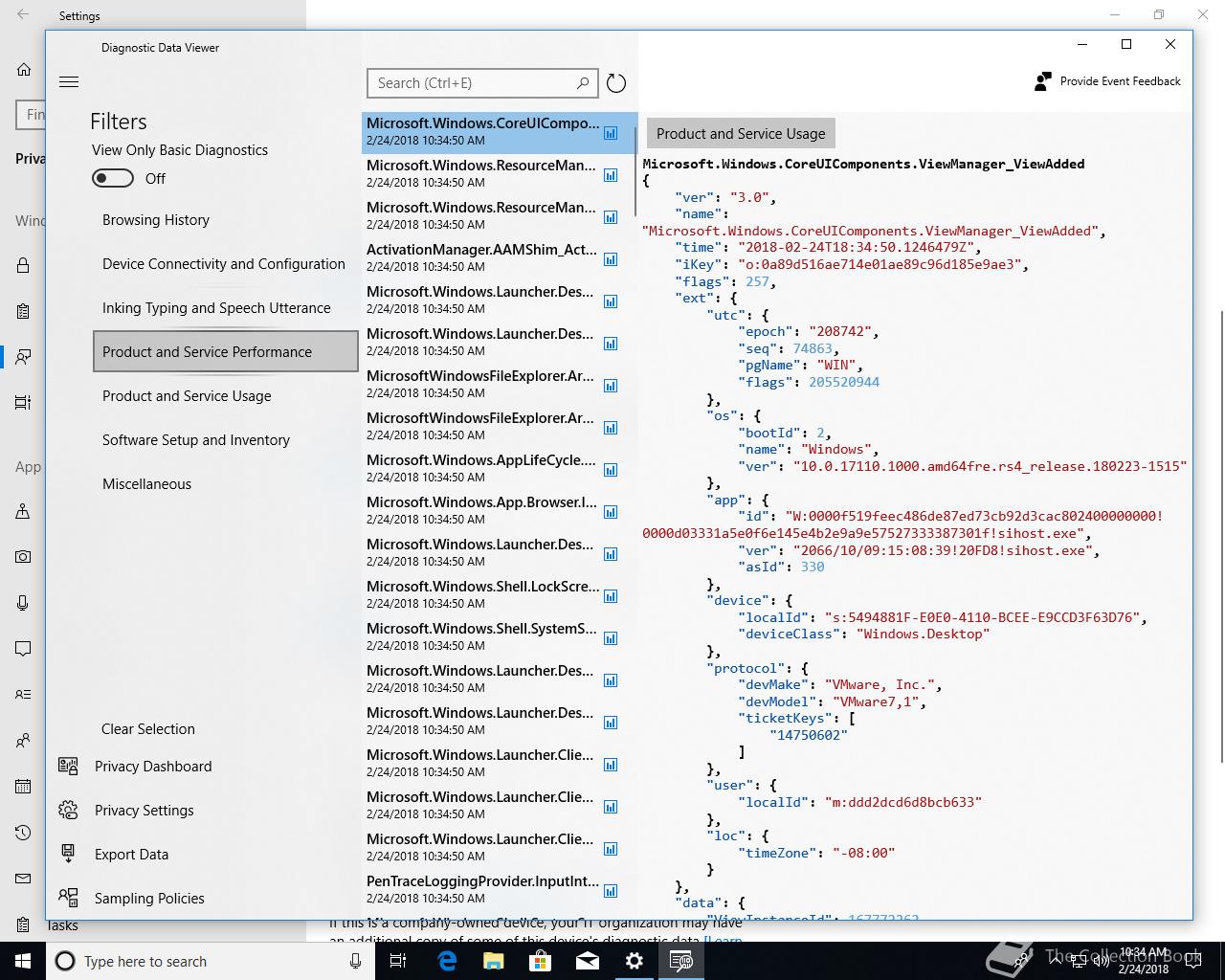
Task: Open the hamburger navigation menu
Action: 69,82
